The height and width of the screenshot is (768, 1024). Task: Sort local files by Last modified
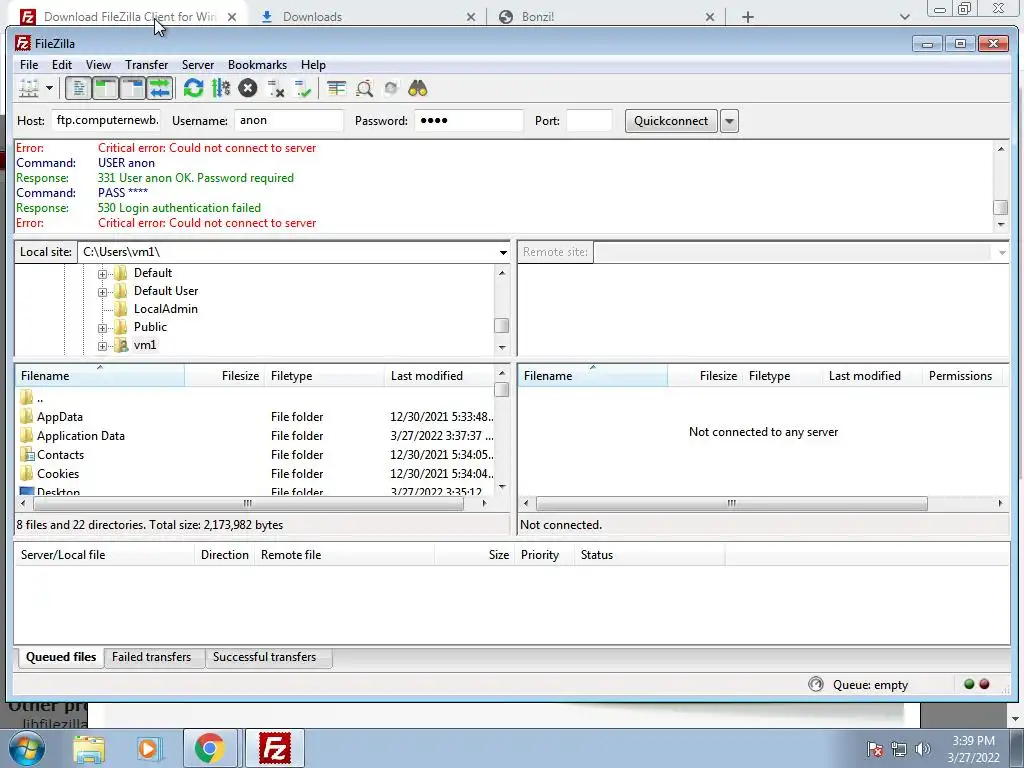pyautogui.click(x=440, y=376)
